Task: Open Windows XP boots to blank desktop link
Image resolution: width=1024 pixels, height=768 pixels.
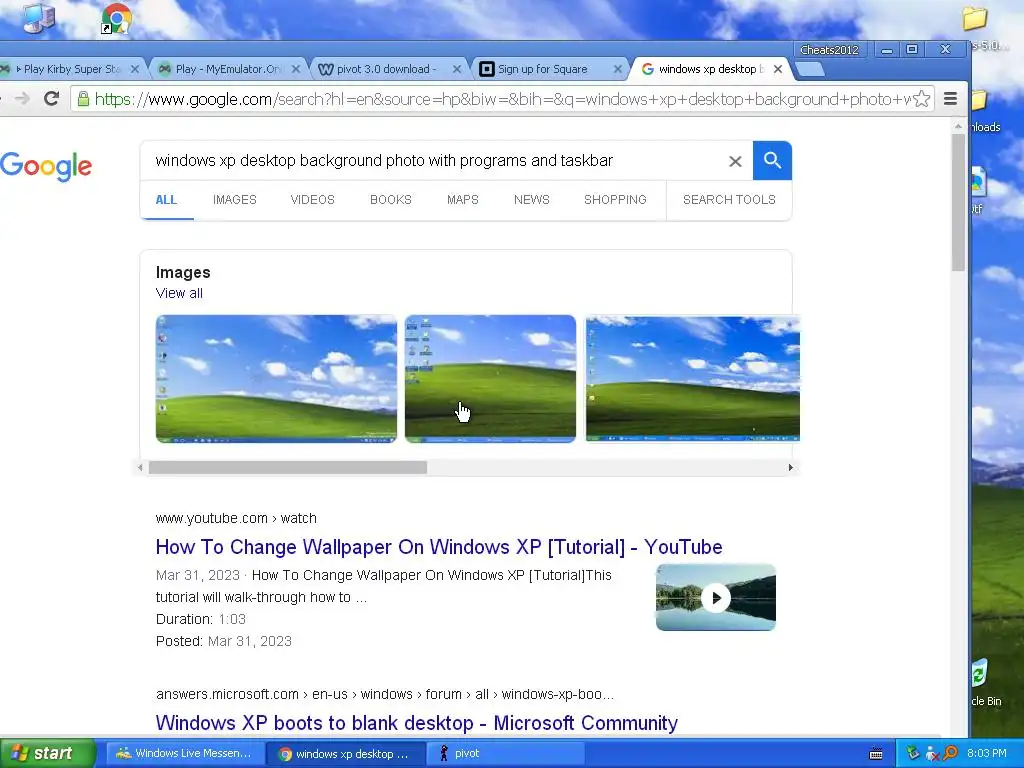Action: [x=417, y=723]
